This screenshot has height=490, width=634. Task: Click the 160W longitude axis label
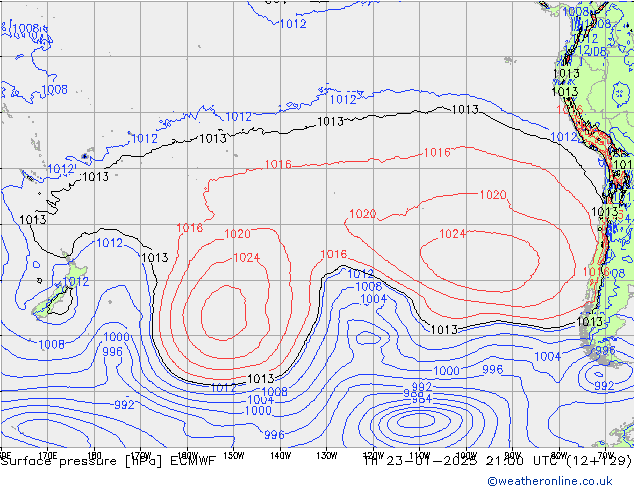(187, 455)
